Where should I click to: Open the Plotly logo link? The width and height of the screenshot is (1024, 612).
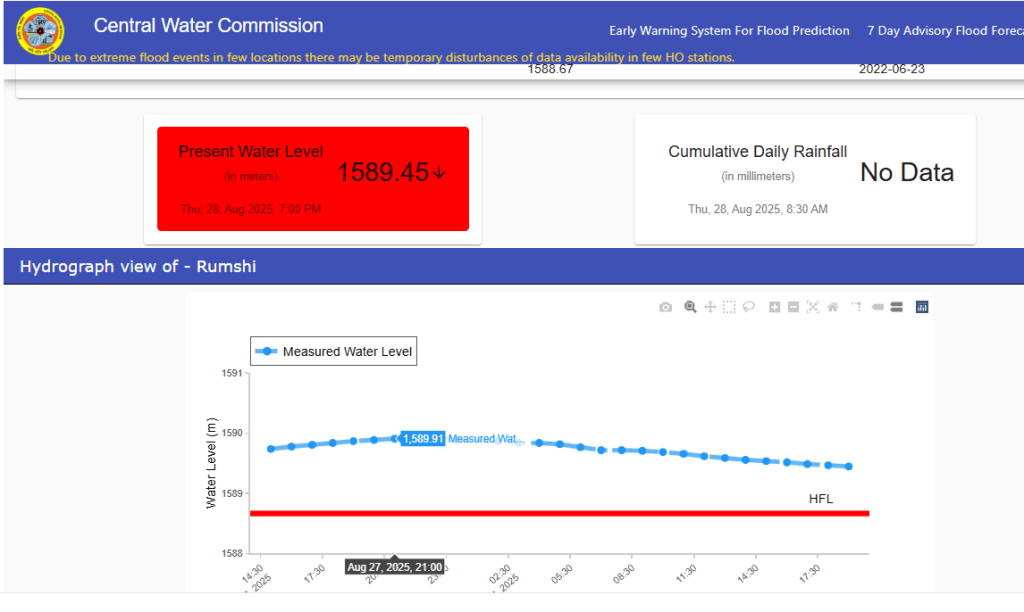tap(922, 307)
